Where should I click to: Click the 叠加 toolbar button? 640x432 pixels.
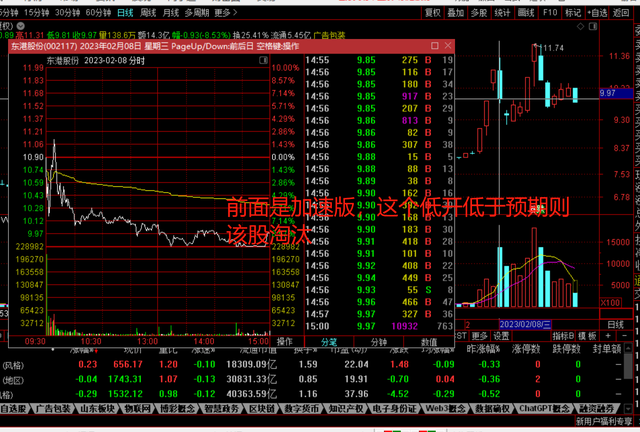tap(456, 13)
